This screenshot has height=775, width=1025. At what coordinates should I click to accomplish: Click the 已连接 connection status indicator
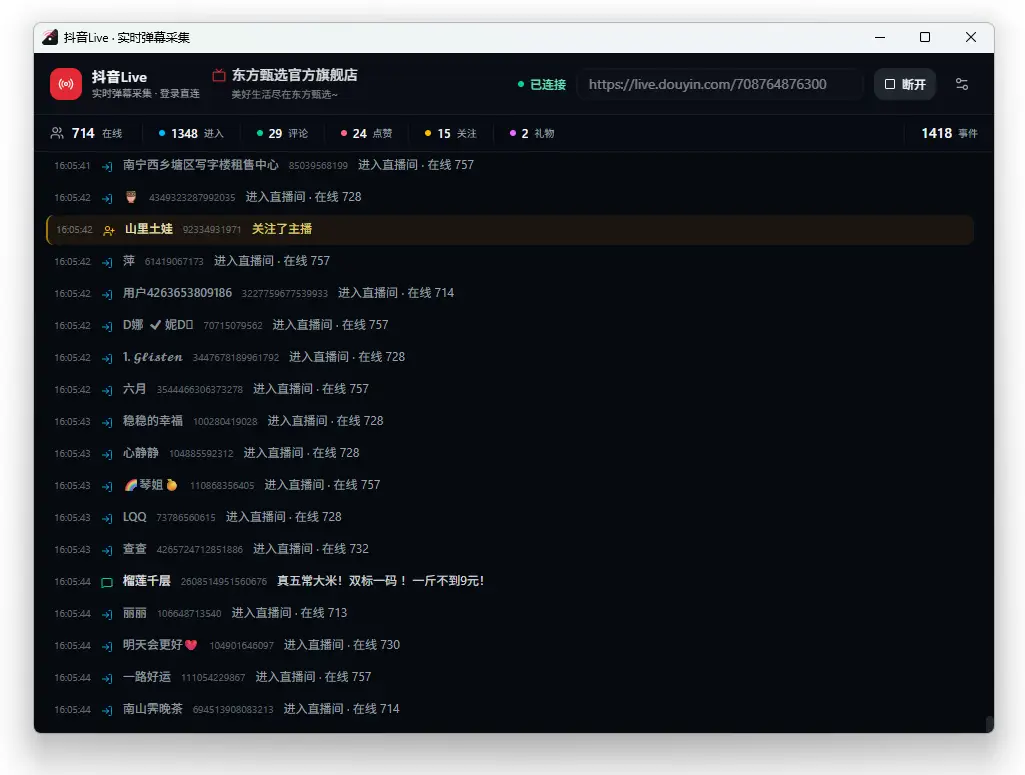pyautogui.click(x=541, y=84)
